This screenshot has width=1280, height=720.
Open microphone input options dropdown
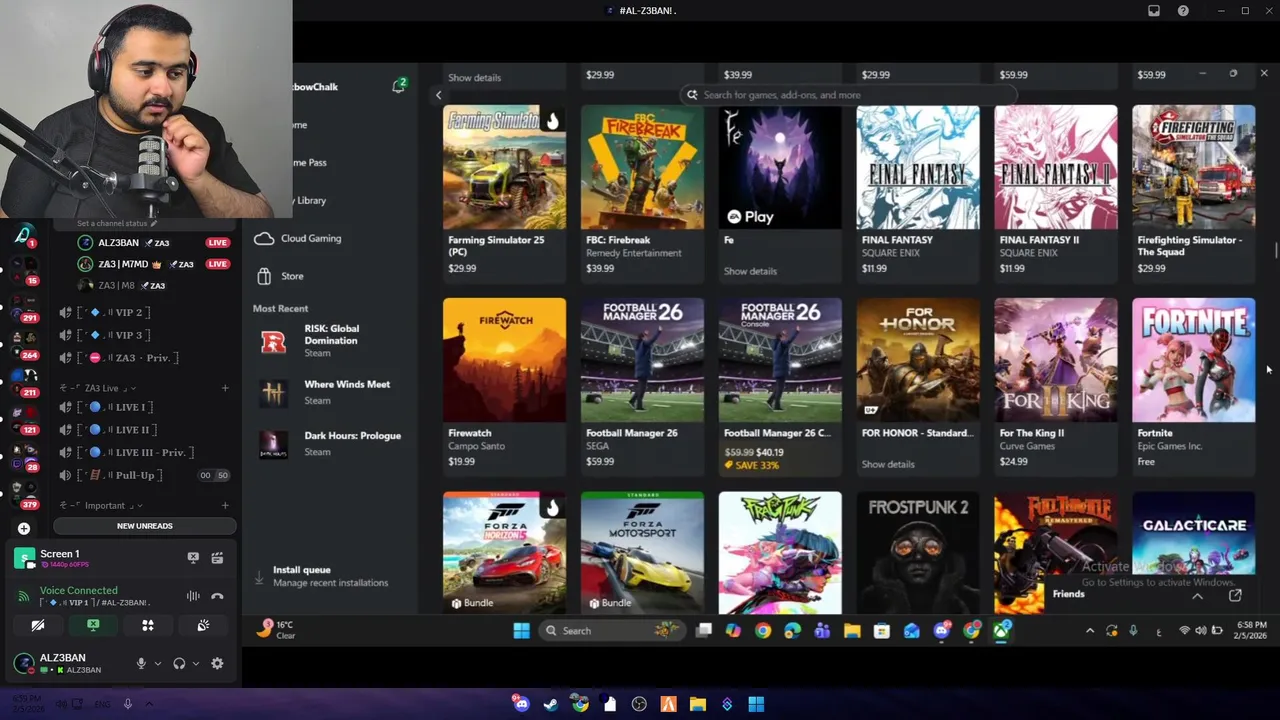click(x=157, y=664)
